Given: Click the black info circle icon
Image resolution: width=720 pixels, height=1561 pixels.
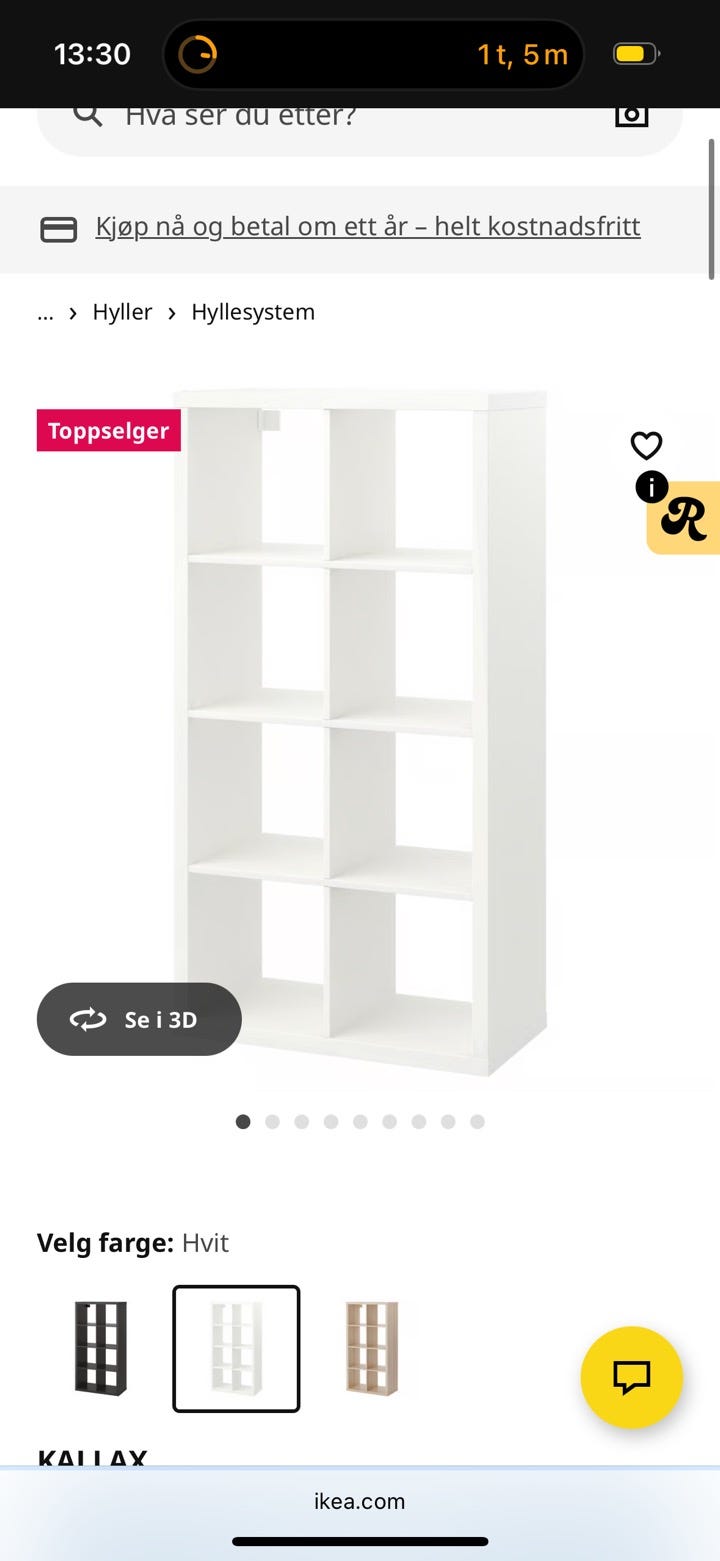Looking at the screenshot, I should [x=652, y=487].
